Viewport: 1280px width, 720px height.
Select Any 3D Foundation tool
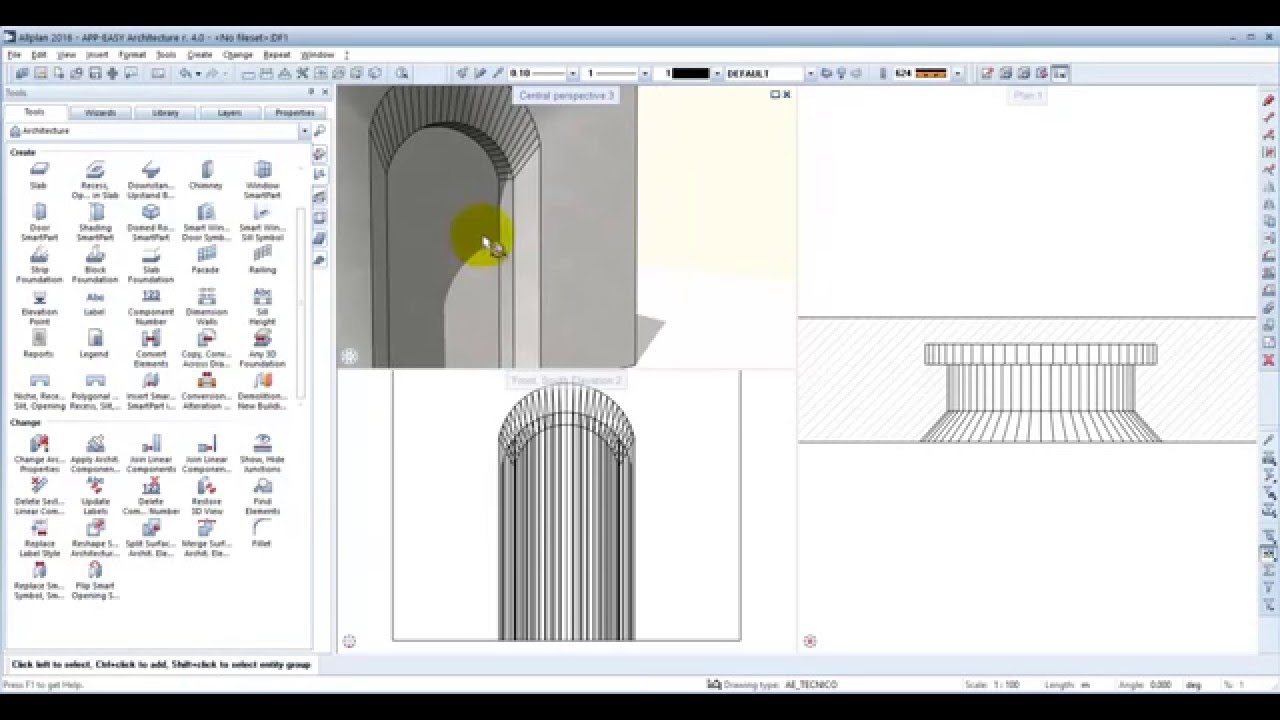point(262,348)
